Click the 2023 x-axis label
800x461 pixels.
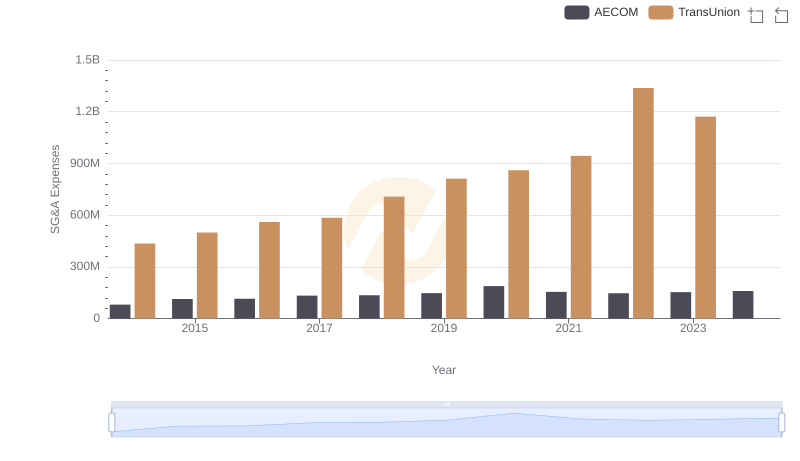[693, 328]
